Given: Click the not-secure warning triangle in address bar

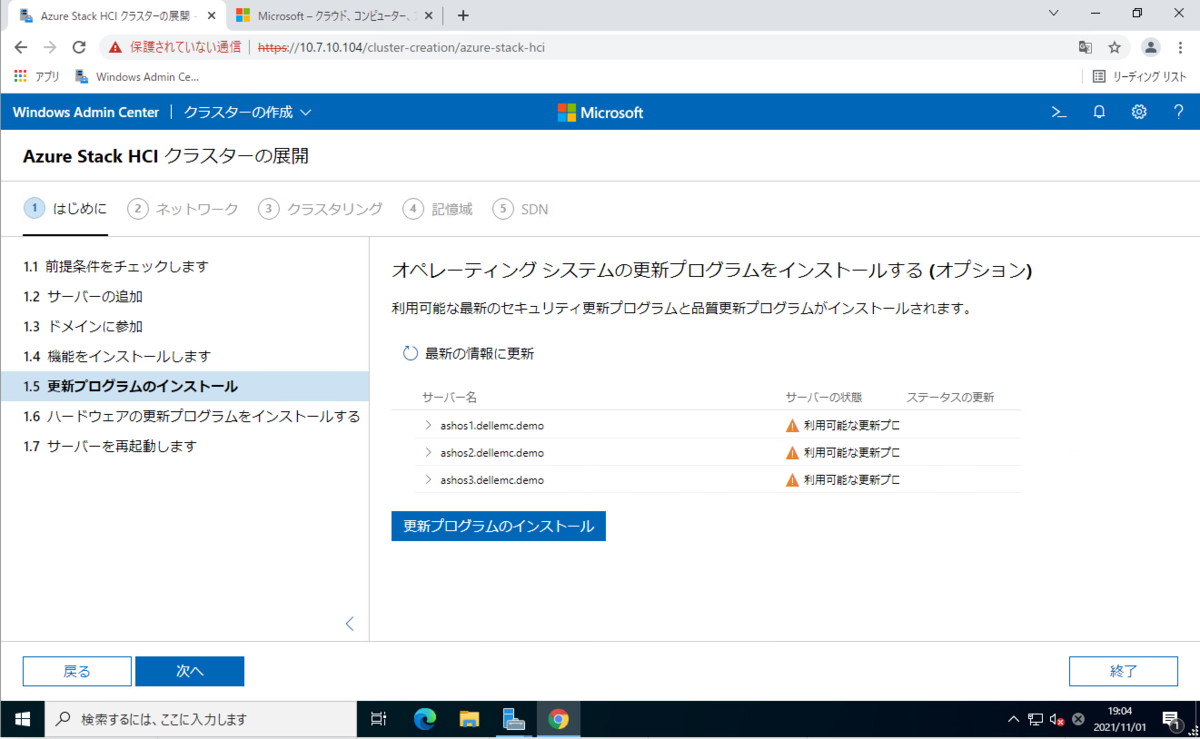Looking at the screenshot, I should pos(116,47).
